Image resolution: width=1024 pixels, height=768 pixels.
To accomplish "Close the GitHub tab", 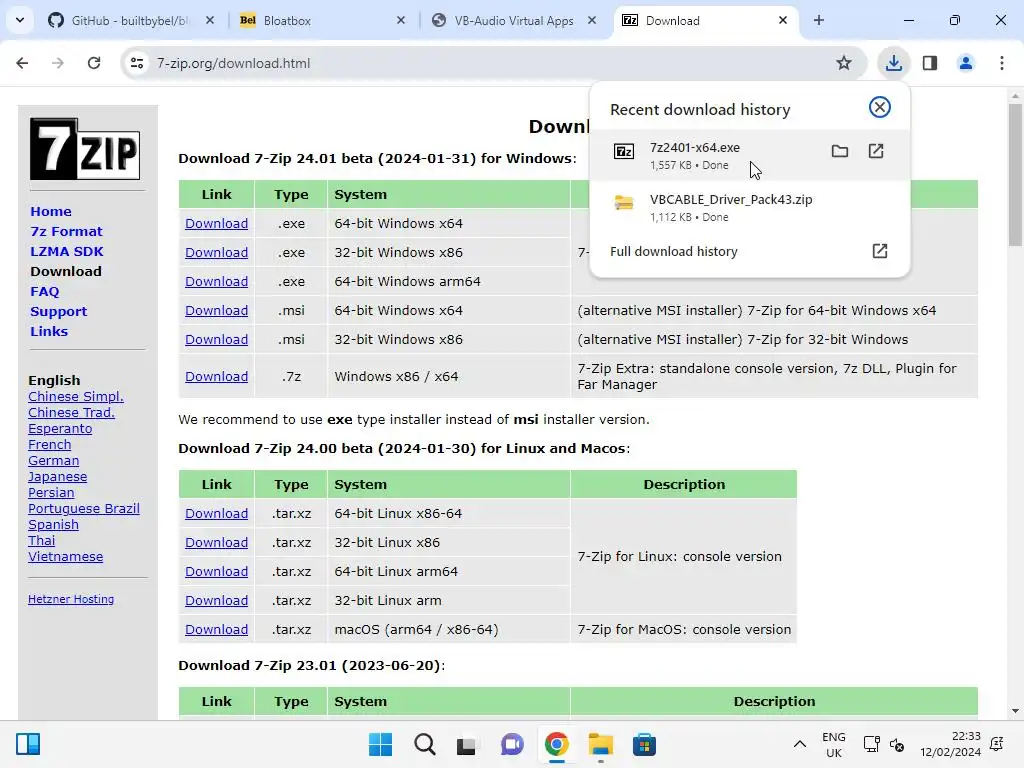I will tap(210, 20).
